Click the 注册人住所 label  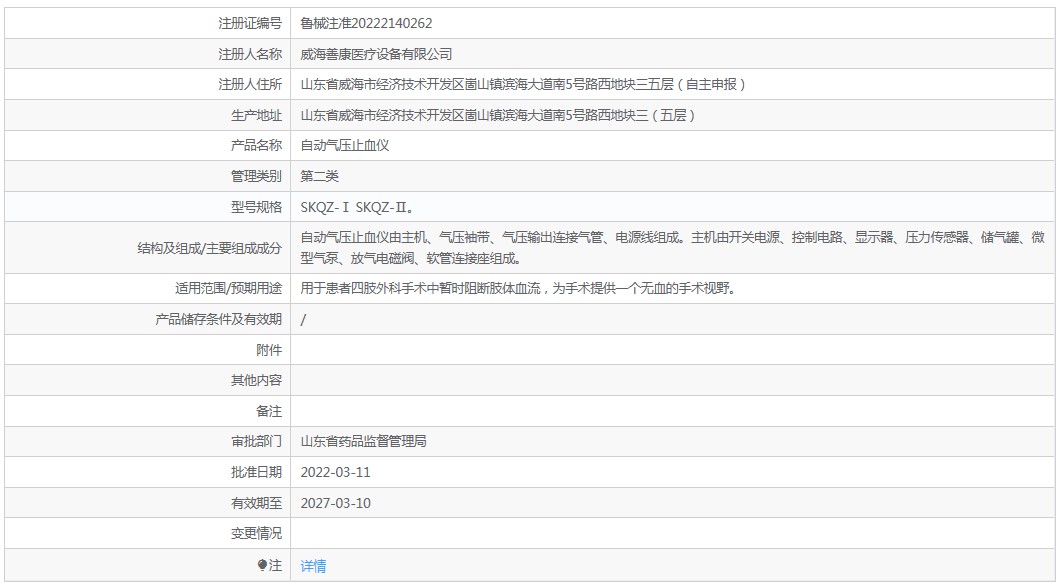(x=249, y=84)
